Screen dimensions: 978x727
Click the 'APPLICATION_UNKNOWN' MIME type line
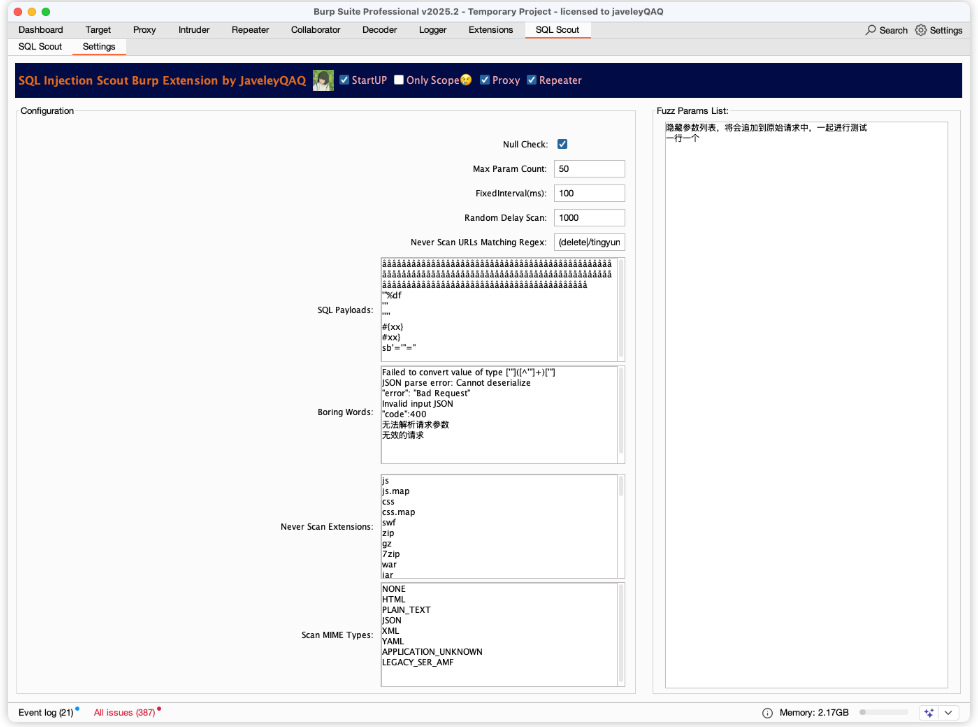coord(432,652)
